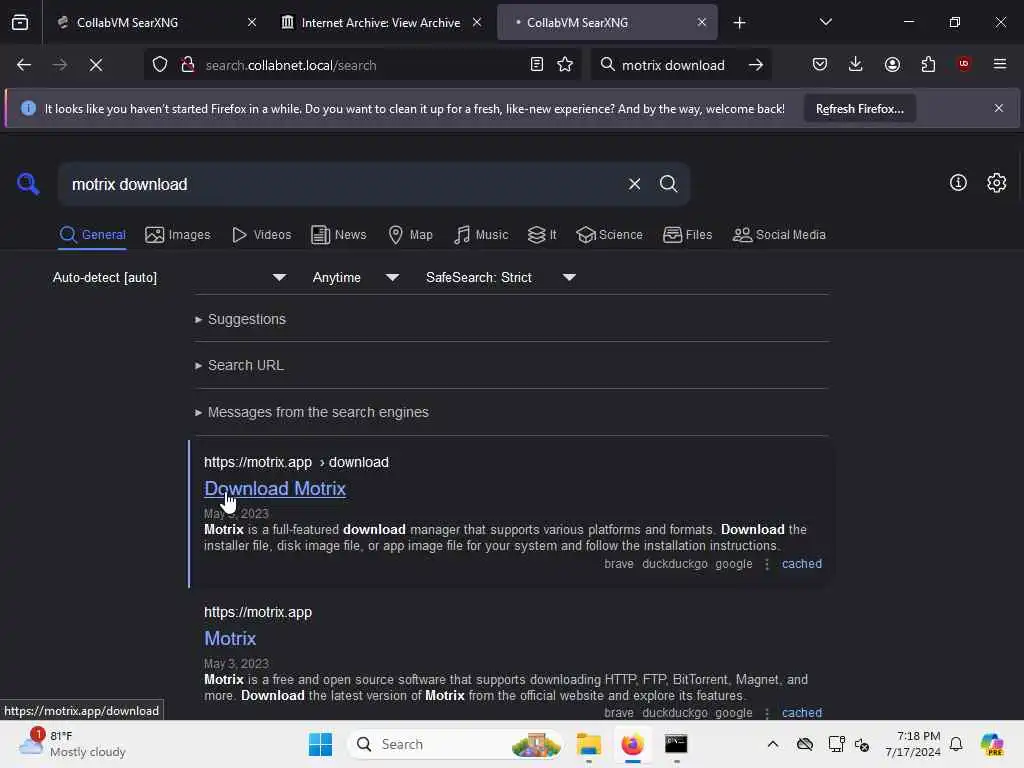
Task: Open the Firefox application menu
Action: point(1000,64)
